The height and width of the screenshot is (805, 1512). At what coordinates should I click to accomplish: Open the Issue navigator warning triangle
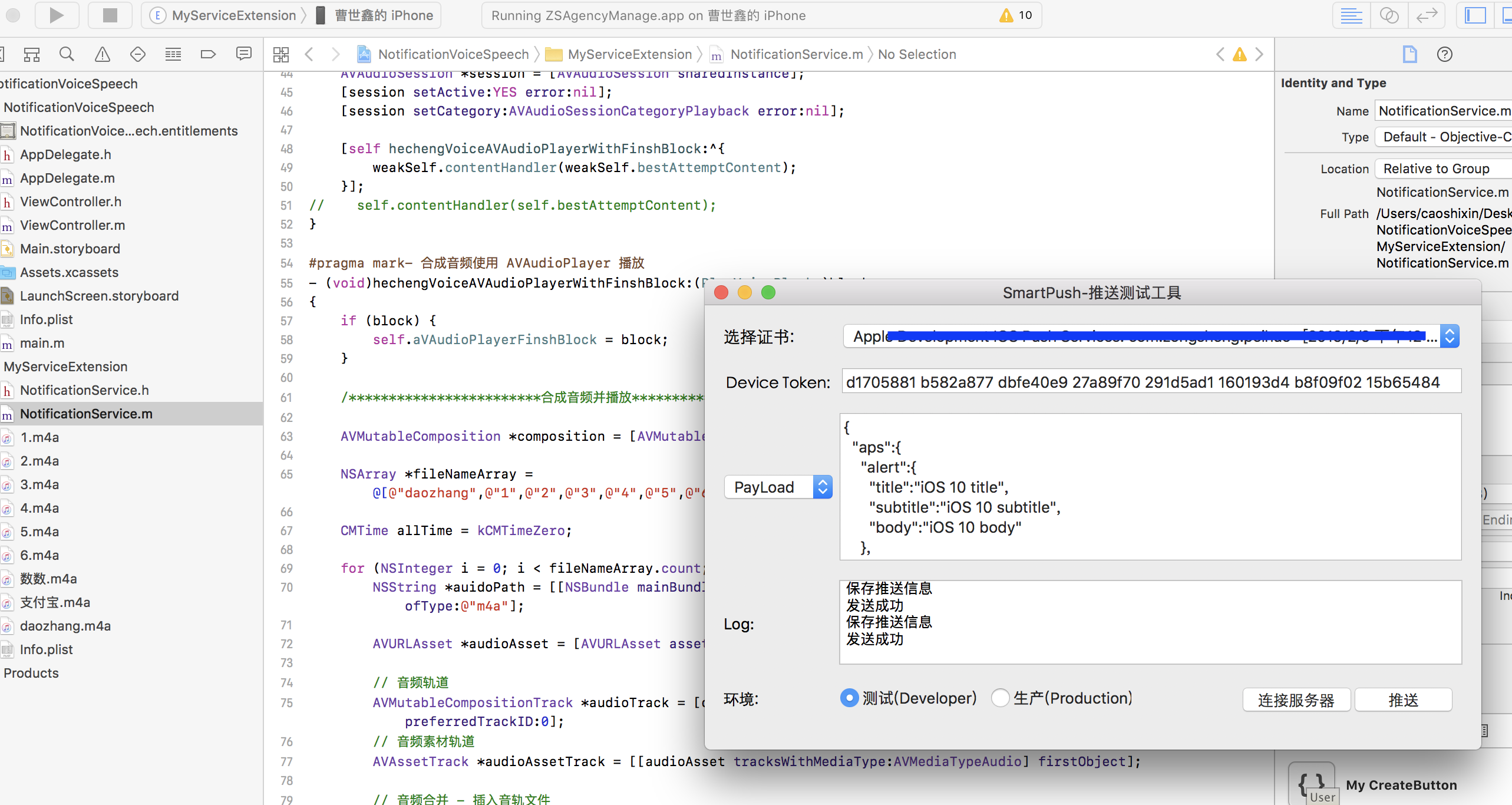tap(103, 54)
